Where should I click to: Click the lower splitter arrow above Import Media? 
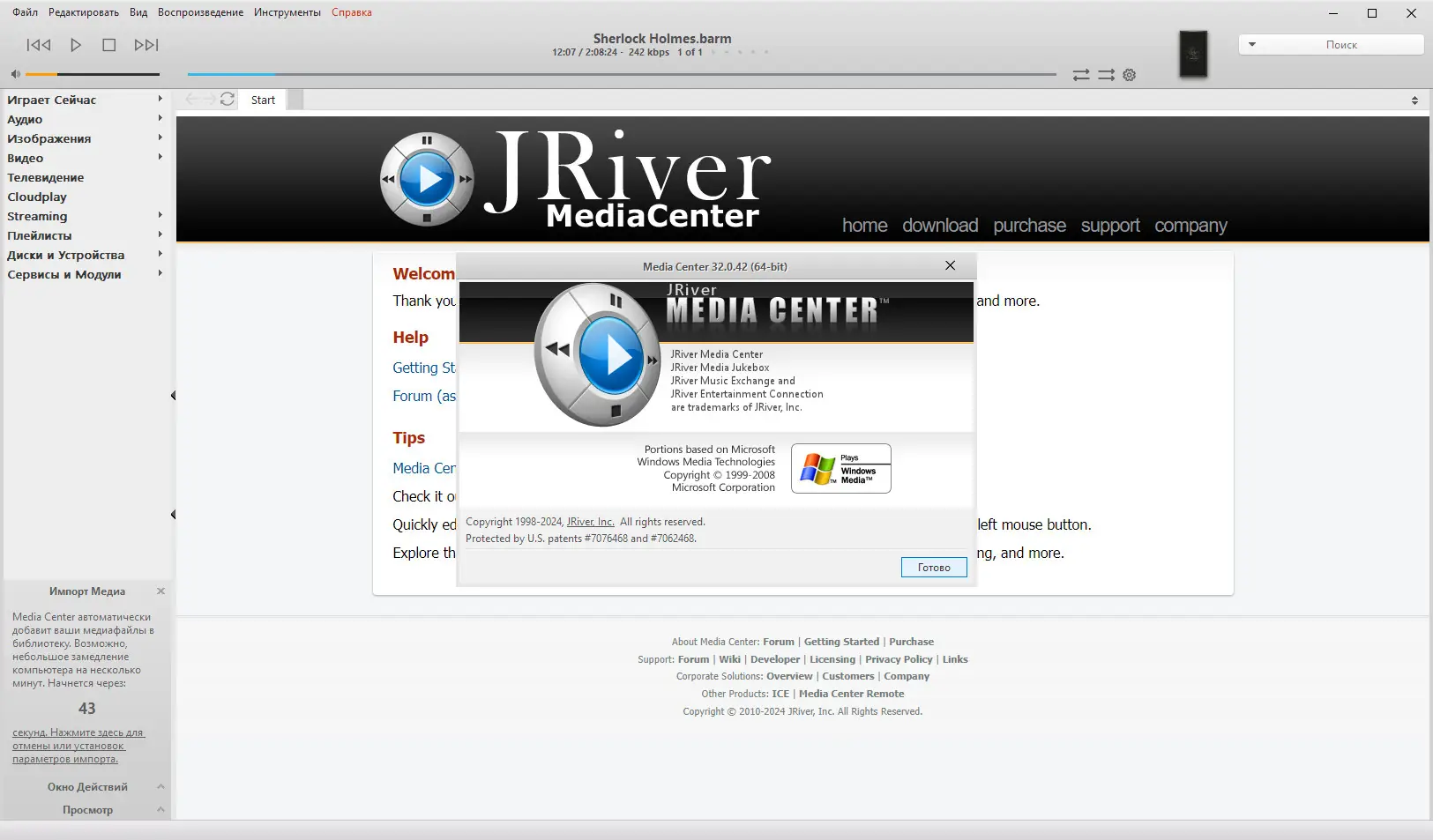(x=174, y=515)
